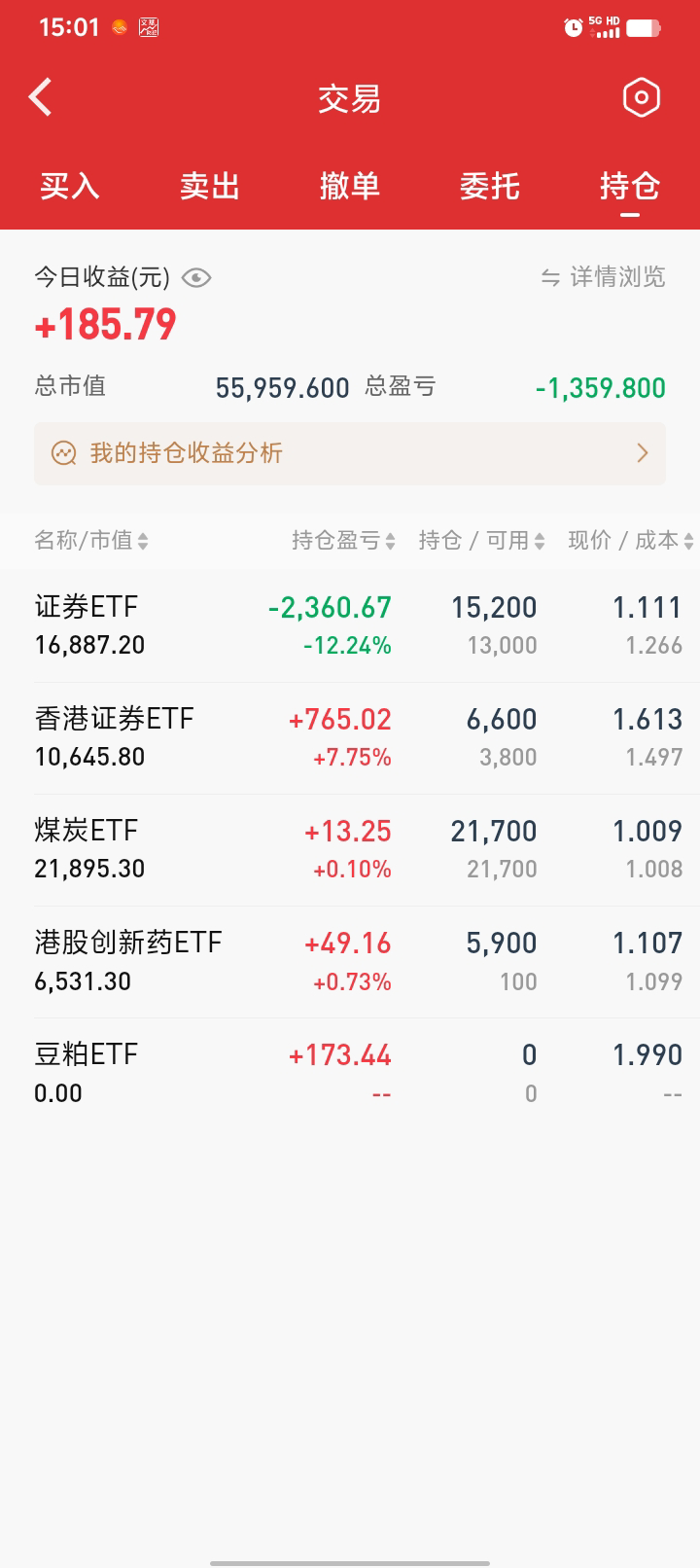700x1568 pixels.
Task: Tap the swap arrows detail-view icon
Action: click(x=550, y=278)
